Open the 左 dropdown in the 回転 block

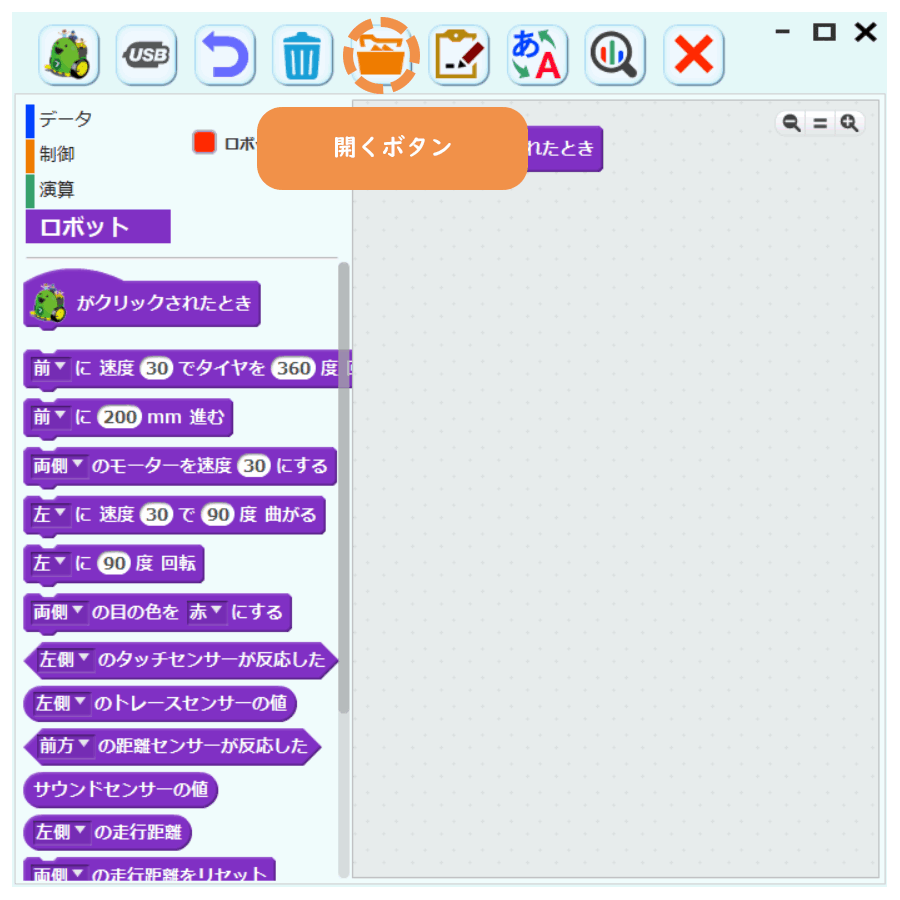tap(49, 563)
